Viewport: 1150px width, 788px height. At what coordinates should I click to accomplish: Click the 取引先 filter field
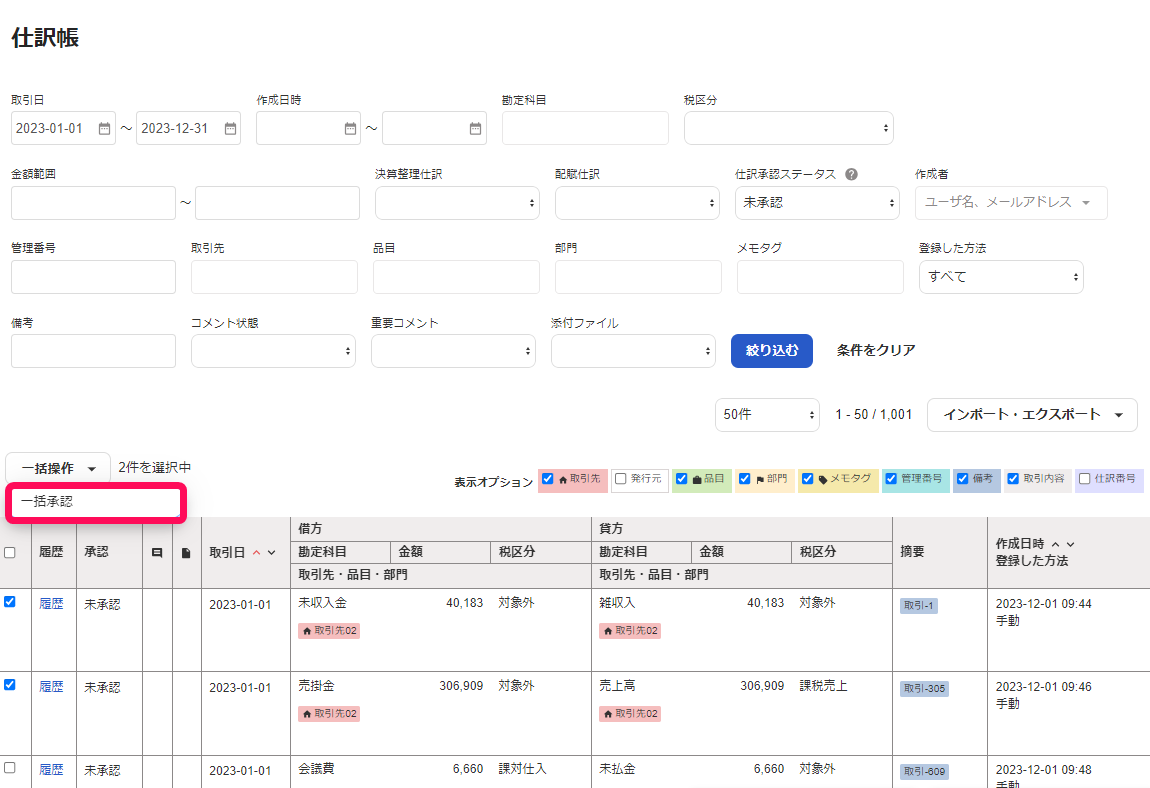[x=274, y=277]
